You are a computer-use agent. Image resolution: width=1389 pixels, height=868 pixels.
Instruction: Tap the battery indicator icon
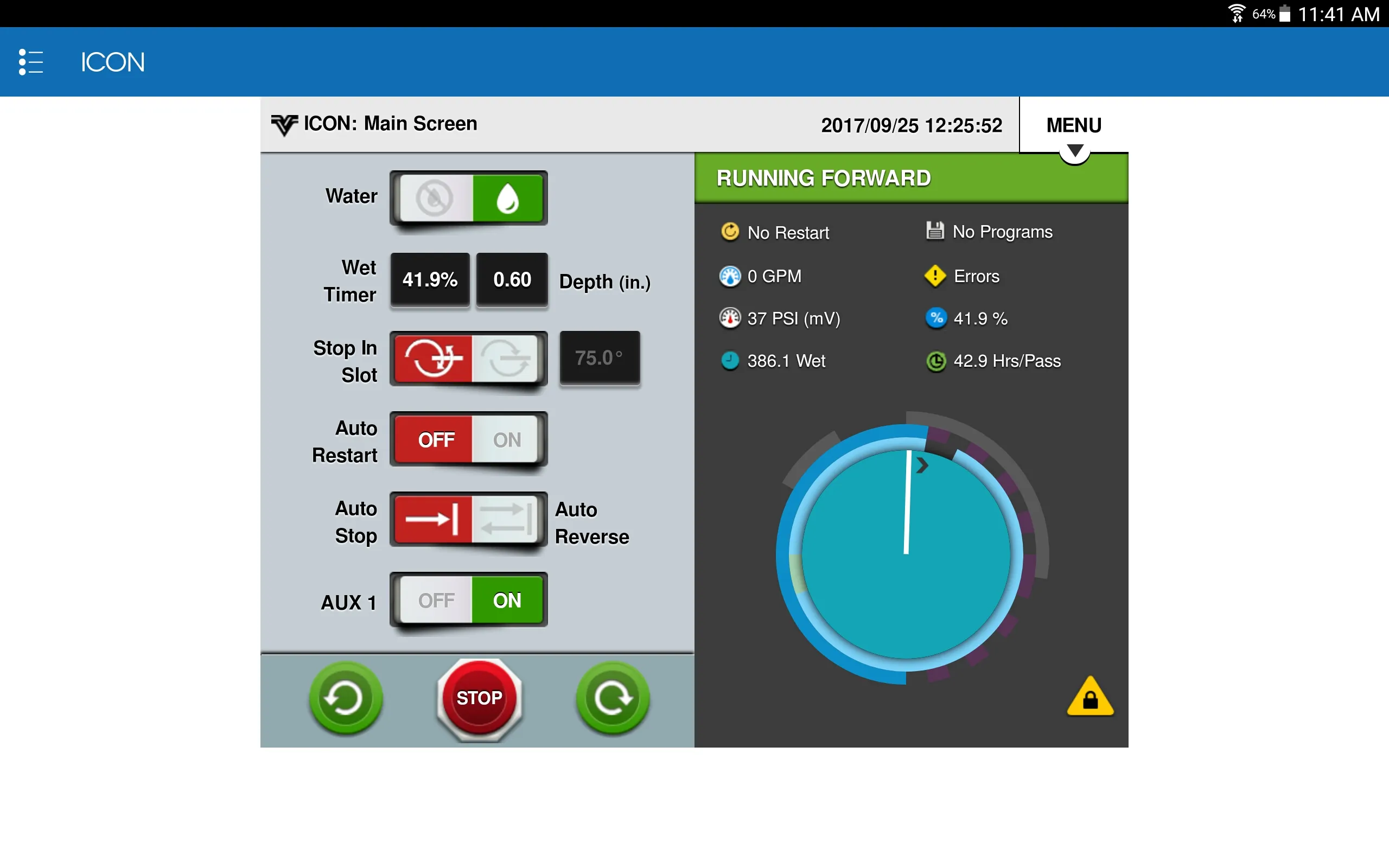tap(1285, 13)
